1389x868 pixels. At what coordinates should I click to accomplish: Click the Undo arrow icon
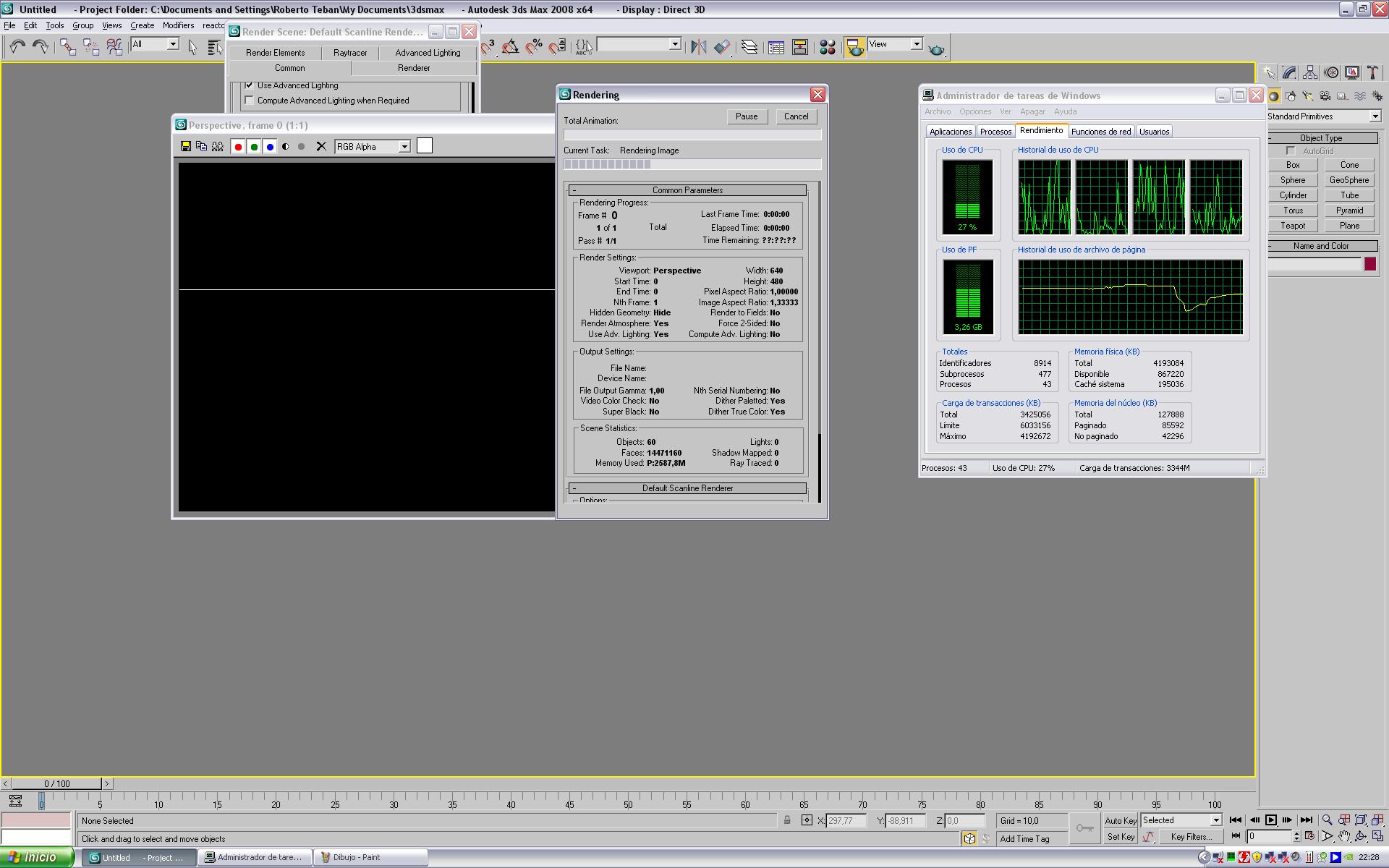click(x=17, y=47)
